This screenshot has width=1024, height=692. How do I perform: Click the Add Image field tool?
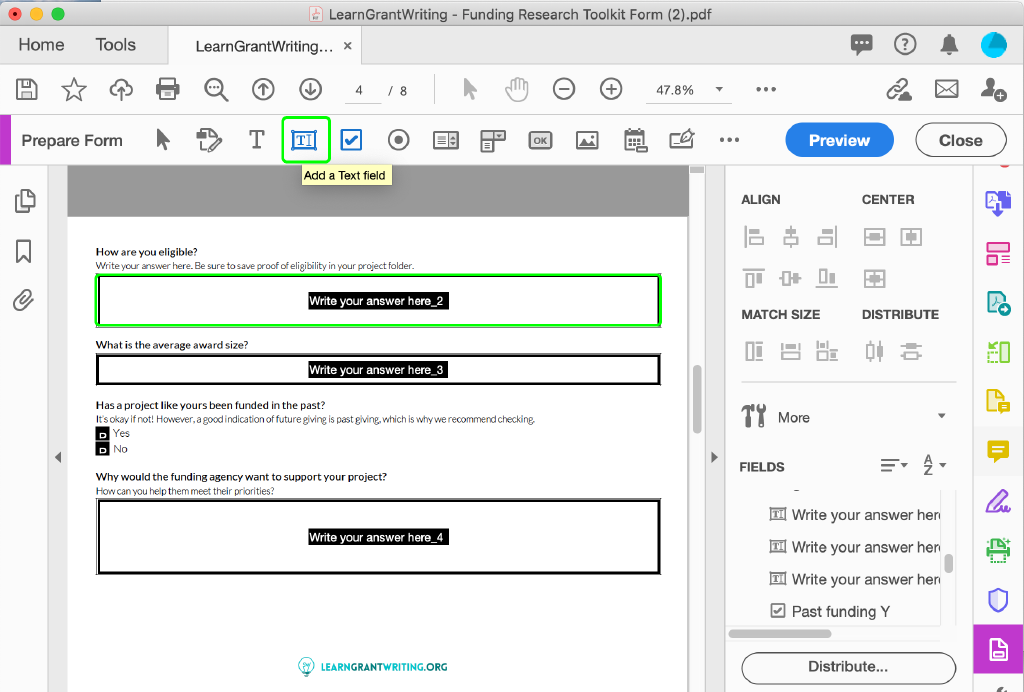587,140
